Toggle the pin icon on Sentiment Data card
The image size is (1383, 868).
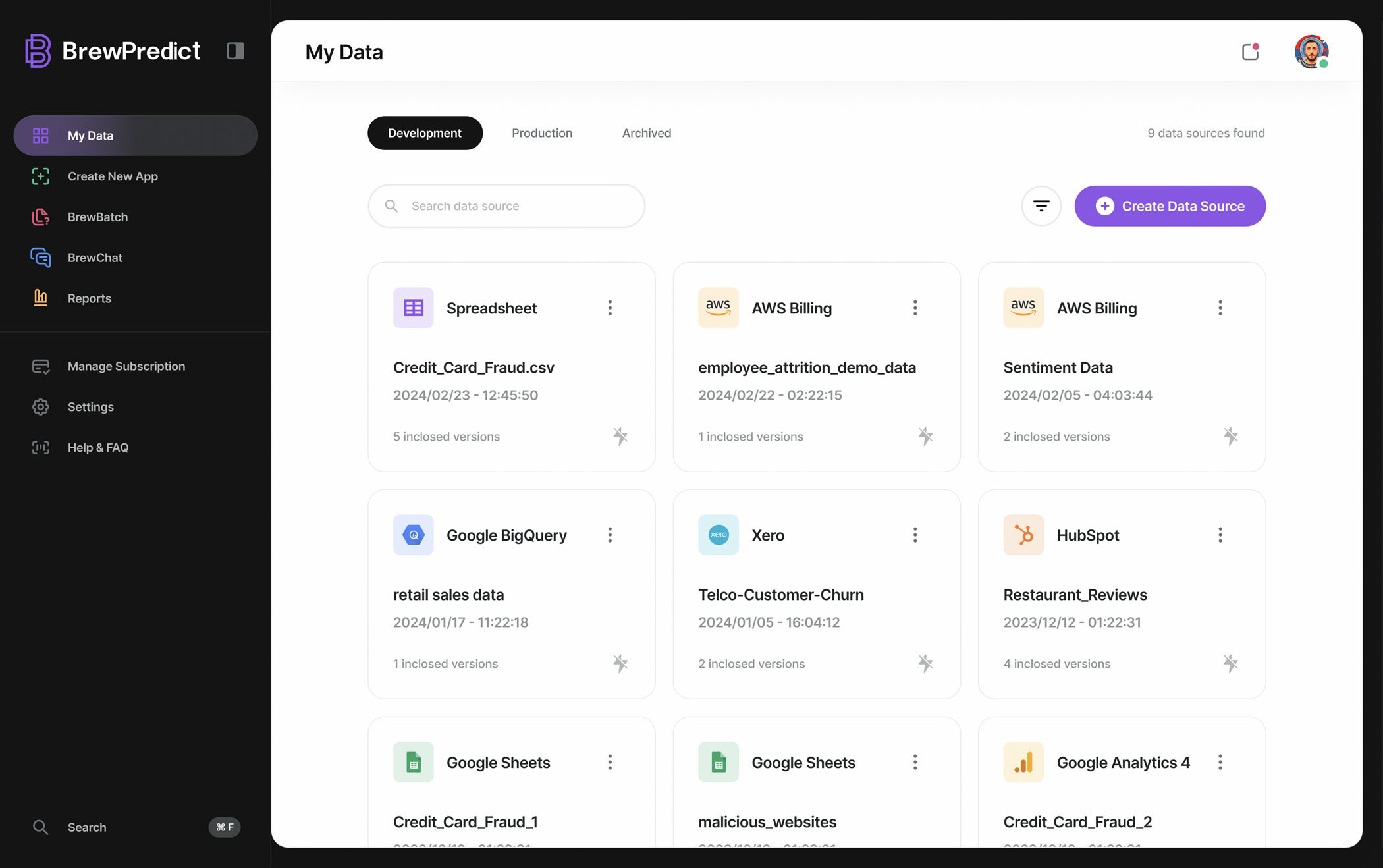click(1230, 436)
